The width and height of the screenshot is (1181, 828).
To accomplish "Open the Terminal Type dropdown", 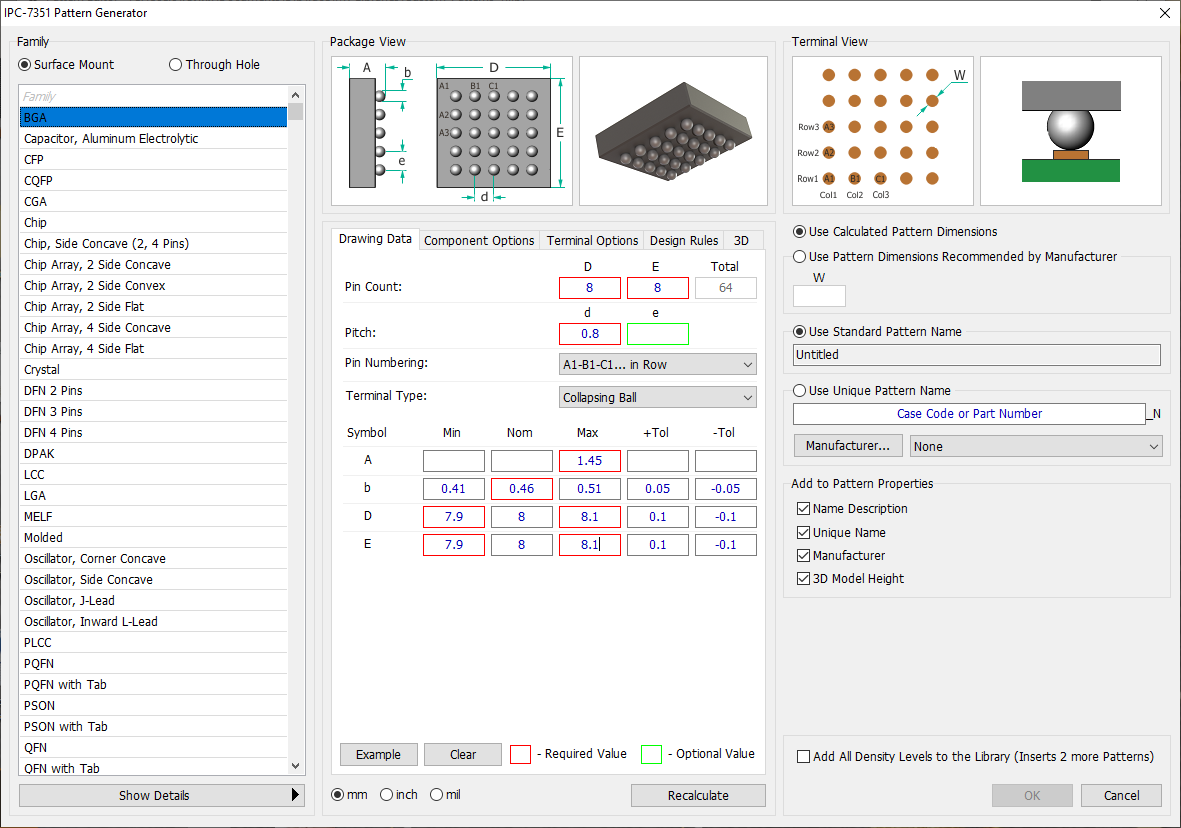I will point(658,398).
